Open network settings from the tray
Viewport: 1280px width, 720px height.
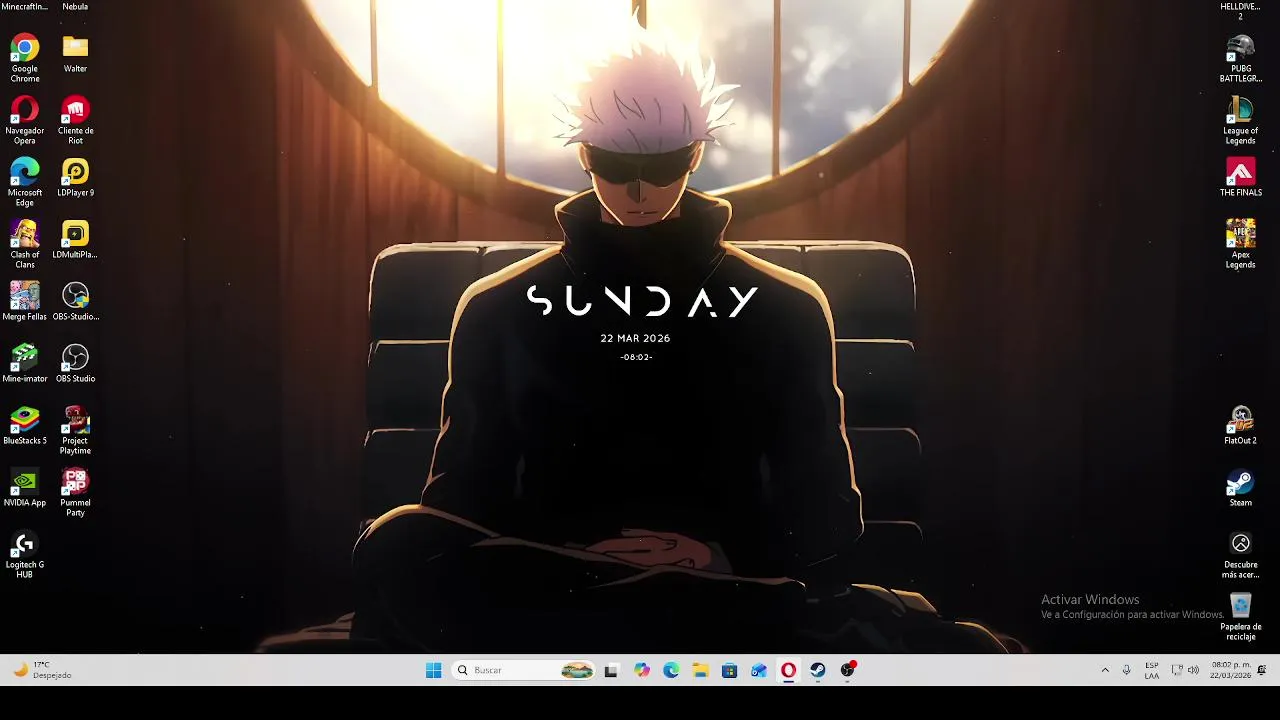pyautogui.click(x=1177, y=670)
